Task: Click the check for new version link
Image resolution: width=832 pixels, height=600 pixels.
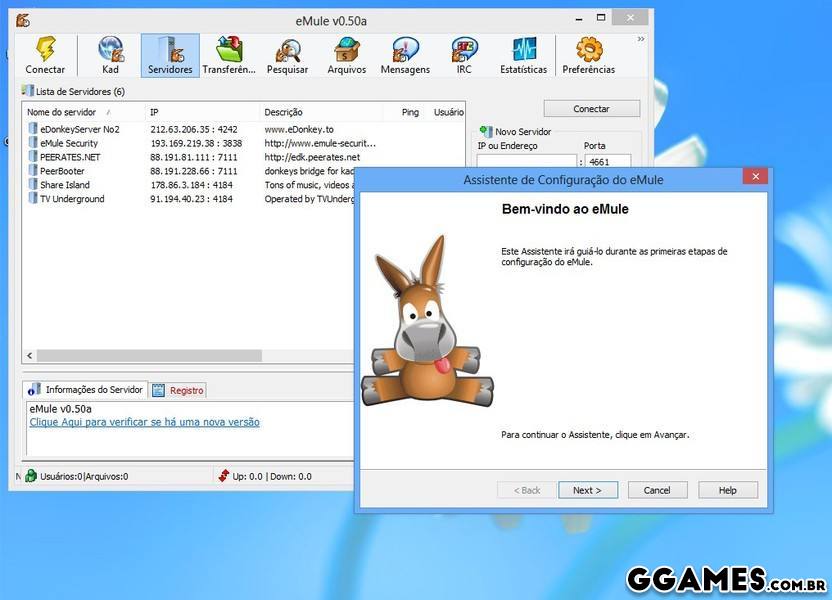Action: [x=144, y=422]
